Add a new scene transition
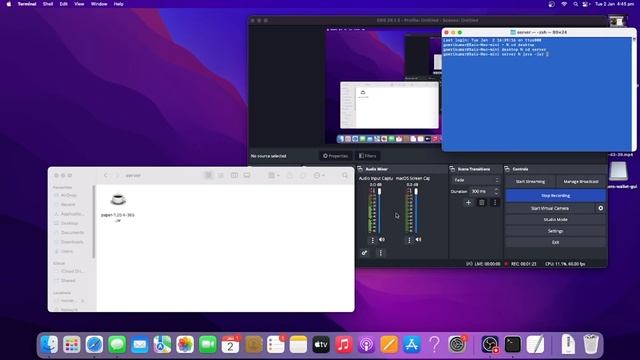The width and height of the screenshot is (640, 360). (x=468, y=202)
